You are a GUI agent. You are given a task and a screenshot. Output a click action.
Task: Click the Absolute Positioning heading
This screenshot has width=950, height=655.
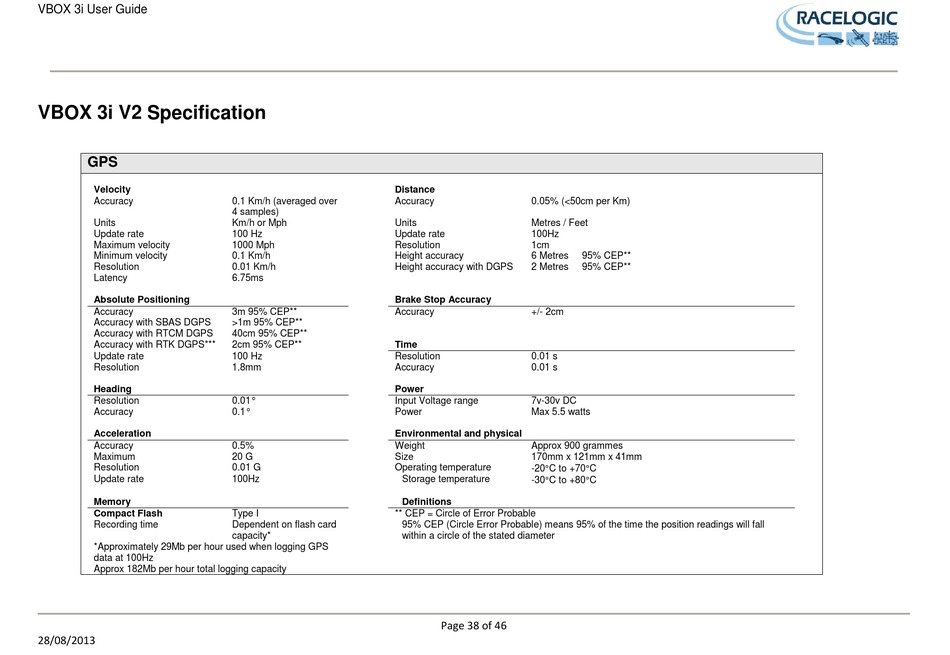141,299
